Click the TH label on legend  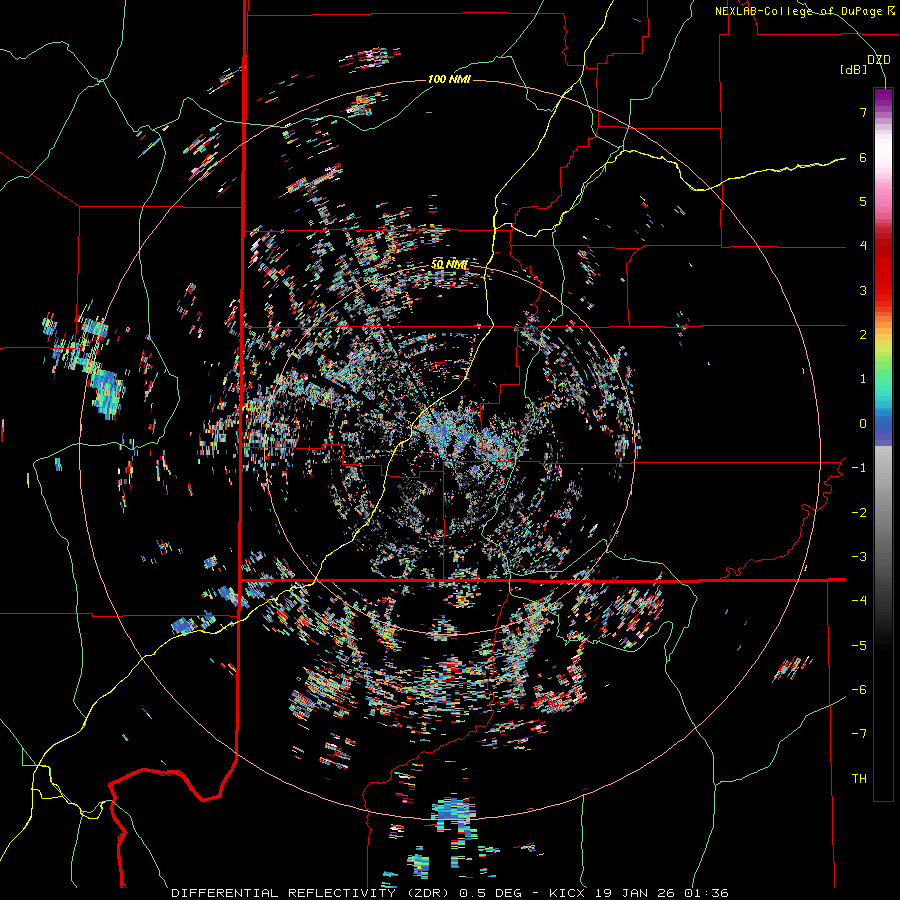point(859,779)
